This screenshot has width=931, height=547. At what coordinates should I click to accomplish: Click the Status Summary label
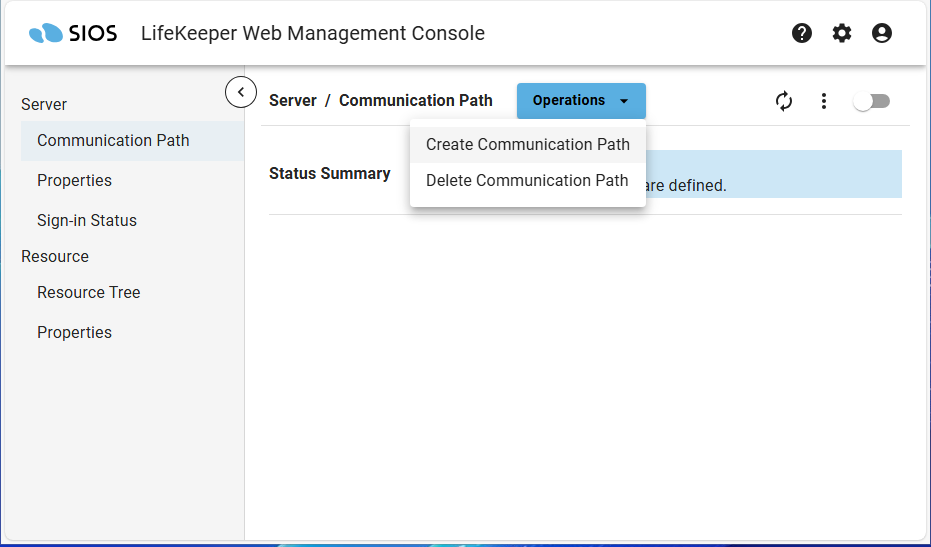pyautogui.click(x=329, y=173)
